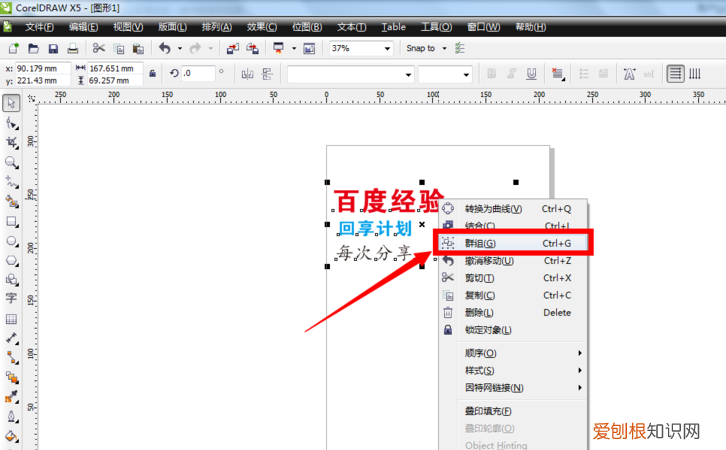Image resolution: width=726 pixels, height=450 pixels.
Task: Click the Open folder icon
Action: coord(33,48)
